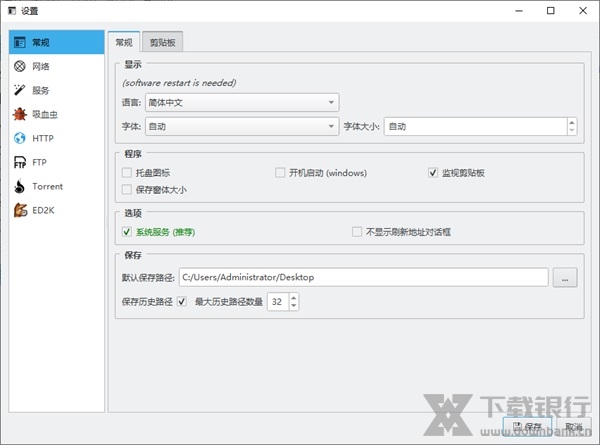Click the 字体大小 input field
Screen dimensions: 600x445
(x=476, y=126)
